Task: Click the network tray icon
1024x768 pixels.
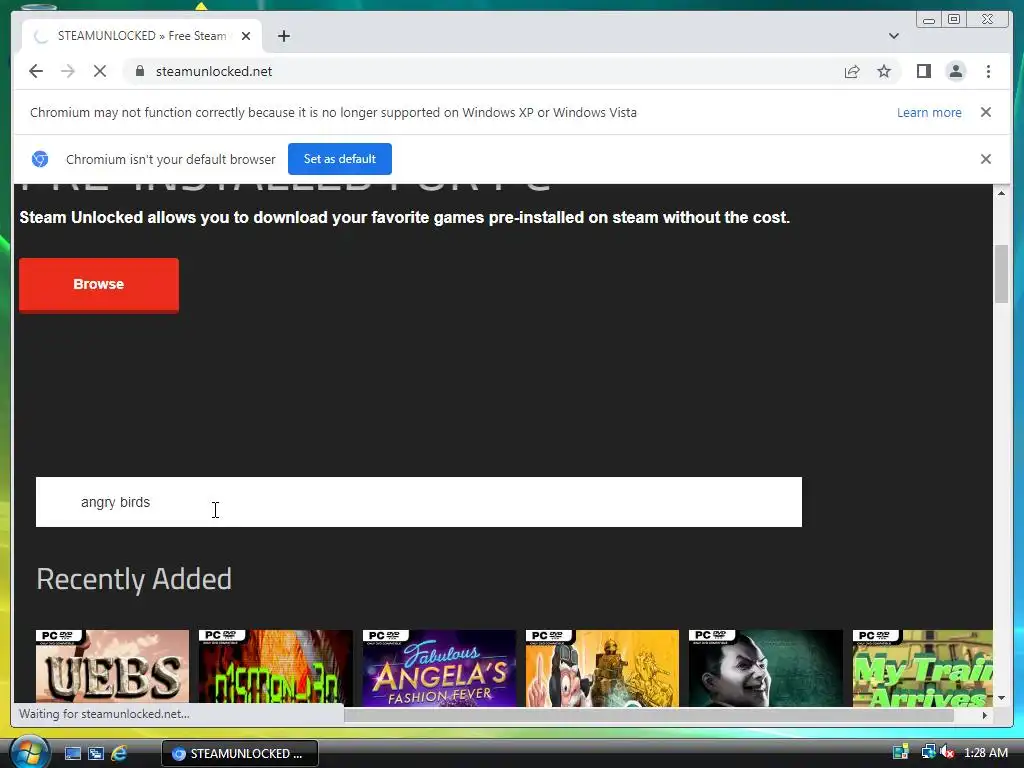Action: pos(928,752)
